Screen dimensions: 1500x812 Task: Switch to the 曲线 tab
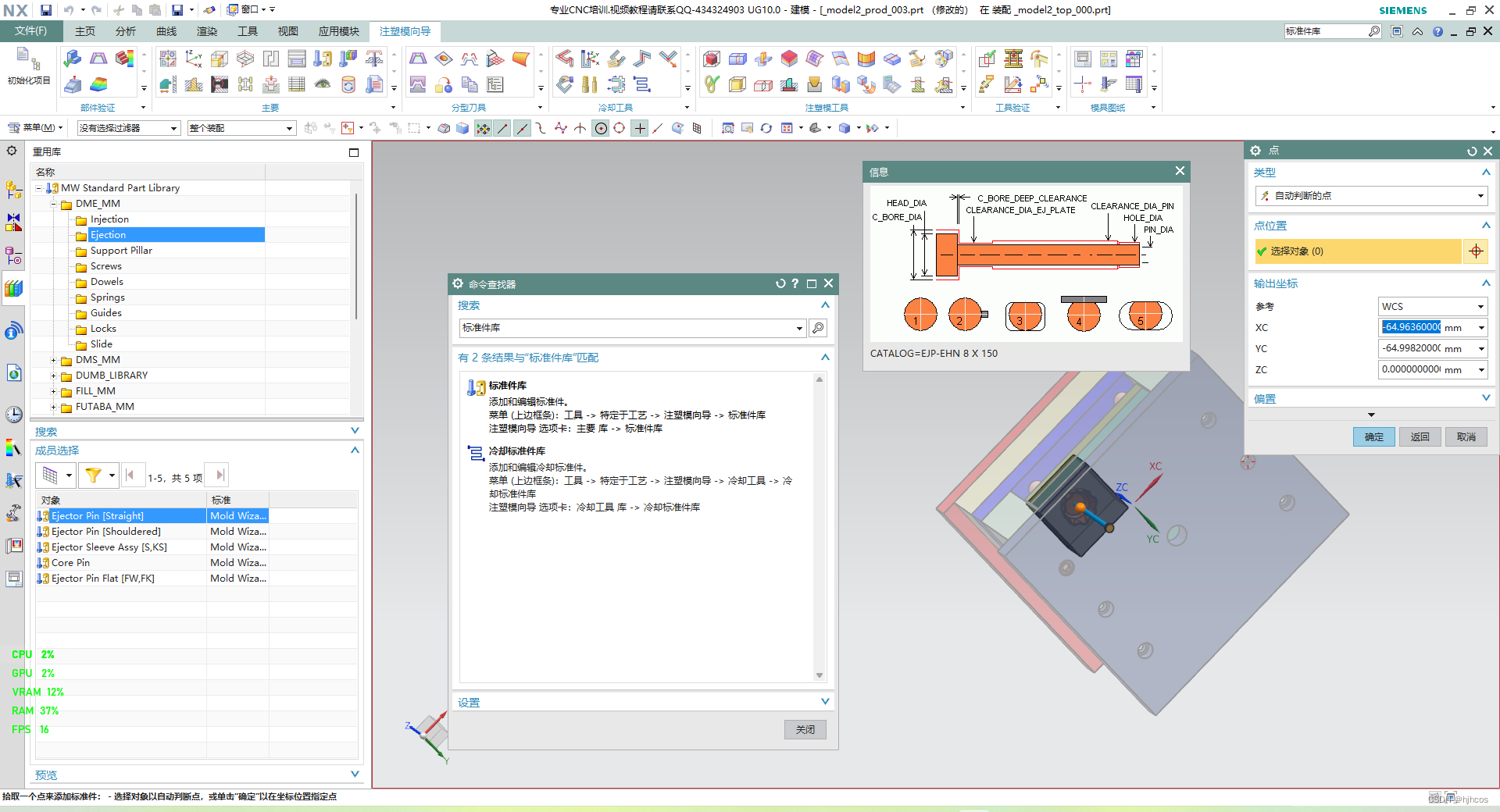[166, 31]
